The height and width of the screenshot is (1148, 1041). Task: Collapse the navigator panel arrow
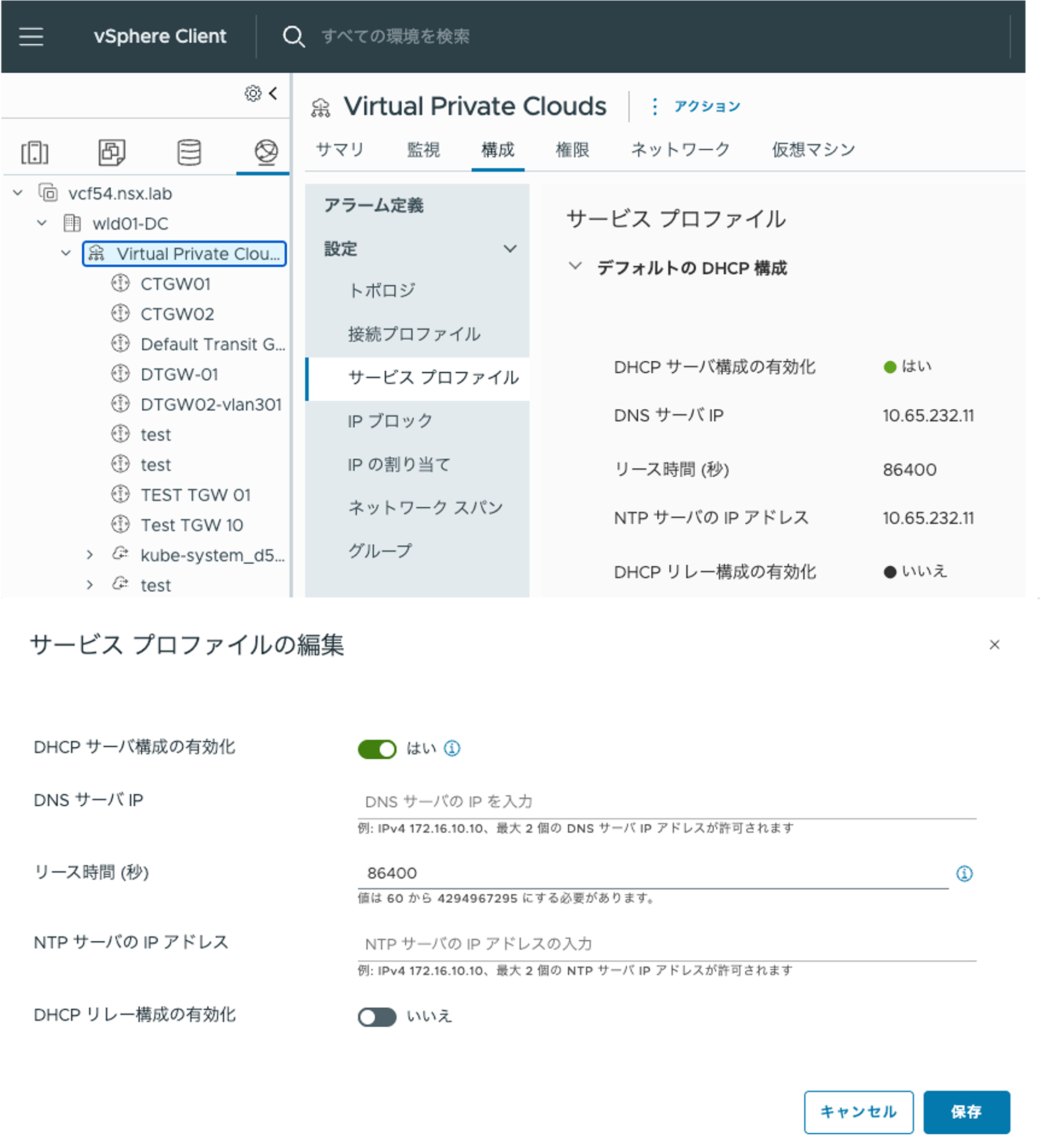[274, 93]
